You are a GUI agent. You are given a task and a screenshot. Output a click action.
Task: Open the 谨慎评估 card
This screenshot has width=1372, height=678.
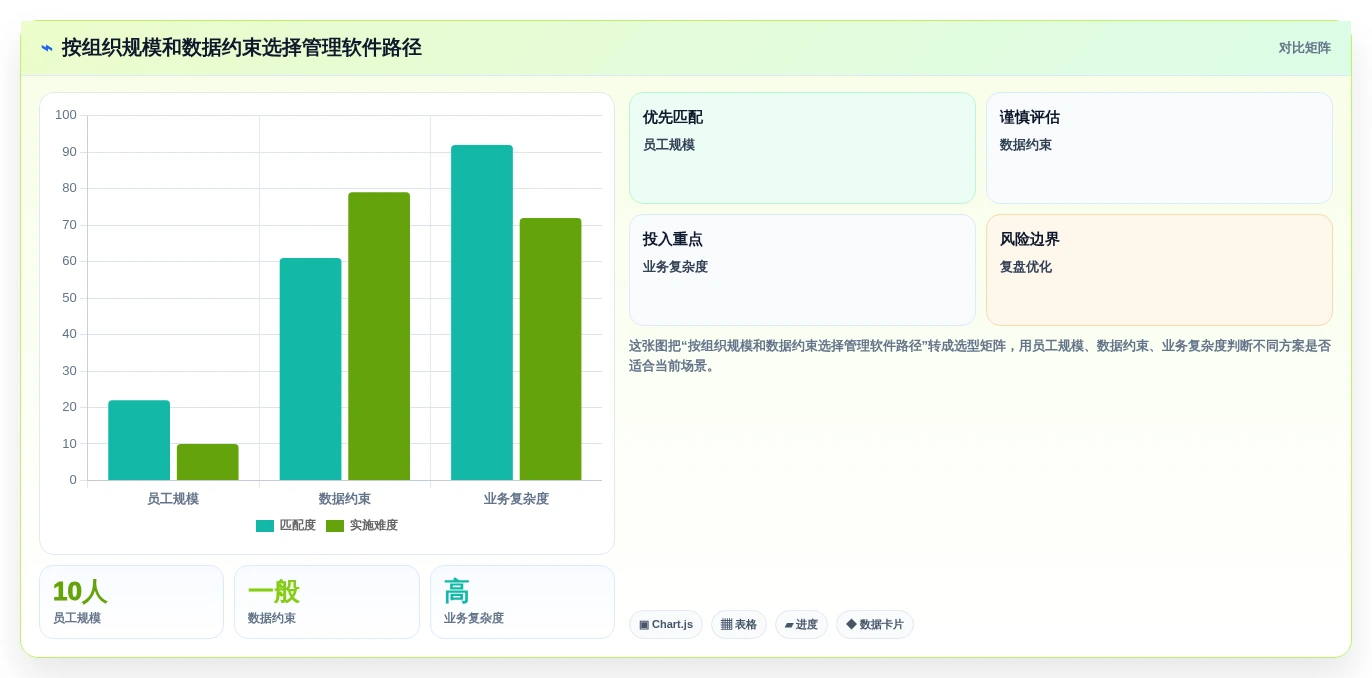(1159, 148)
